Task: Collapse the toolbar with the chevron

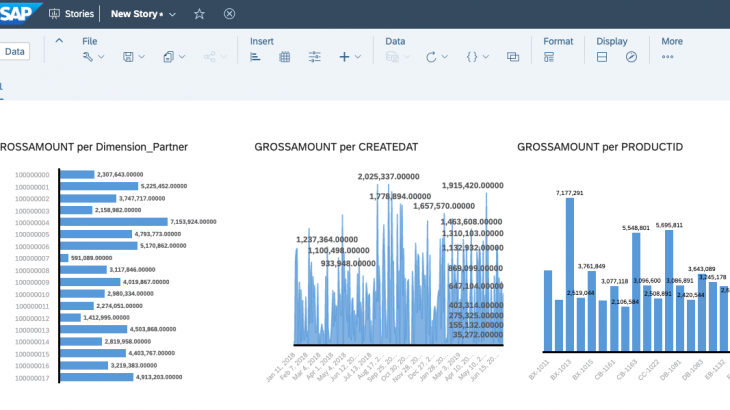Action: click(59, 41)
